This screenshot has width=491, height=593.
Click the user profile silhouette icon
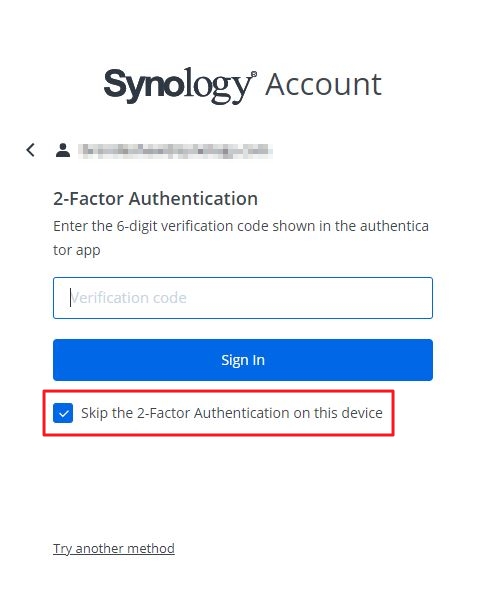pos(63,150)
